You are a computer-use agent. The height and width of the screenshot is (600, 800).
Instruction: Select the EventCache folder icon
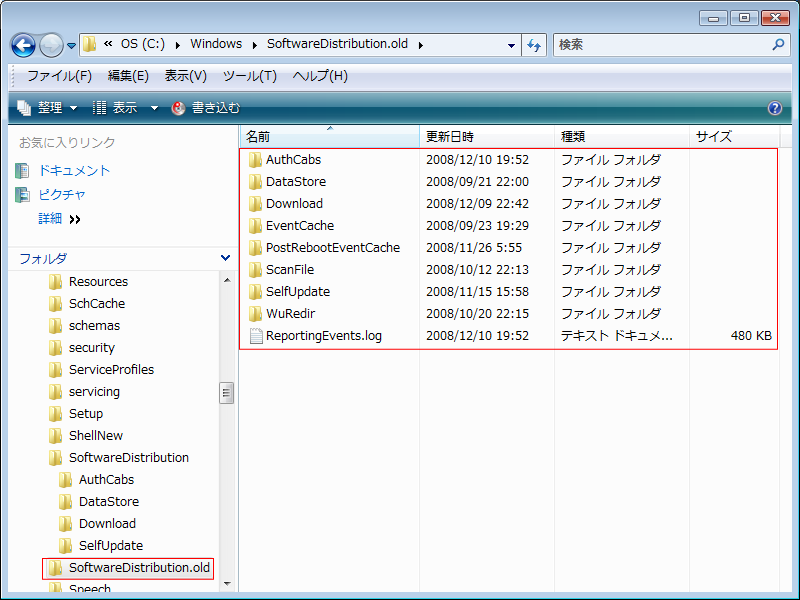(255, 226)
